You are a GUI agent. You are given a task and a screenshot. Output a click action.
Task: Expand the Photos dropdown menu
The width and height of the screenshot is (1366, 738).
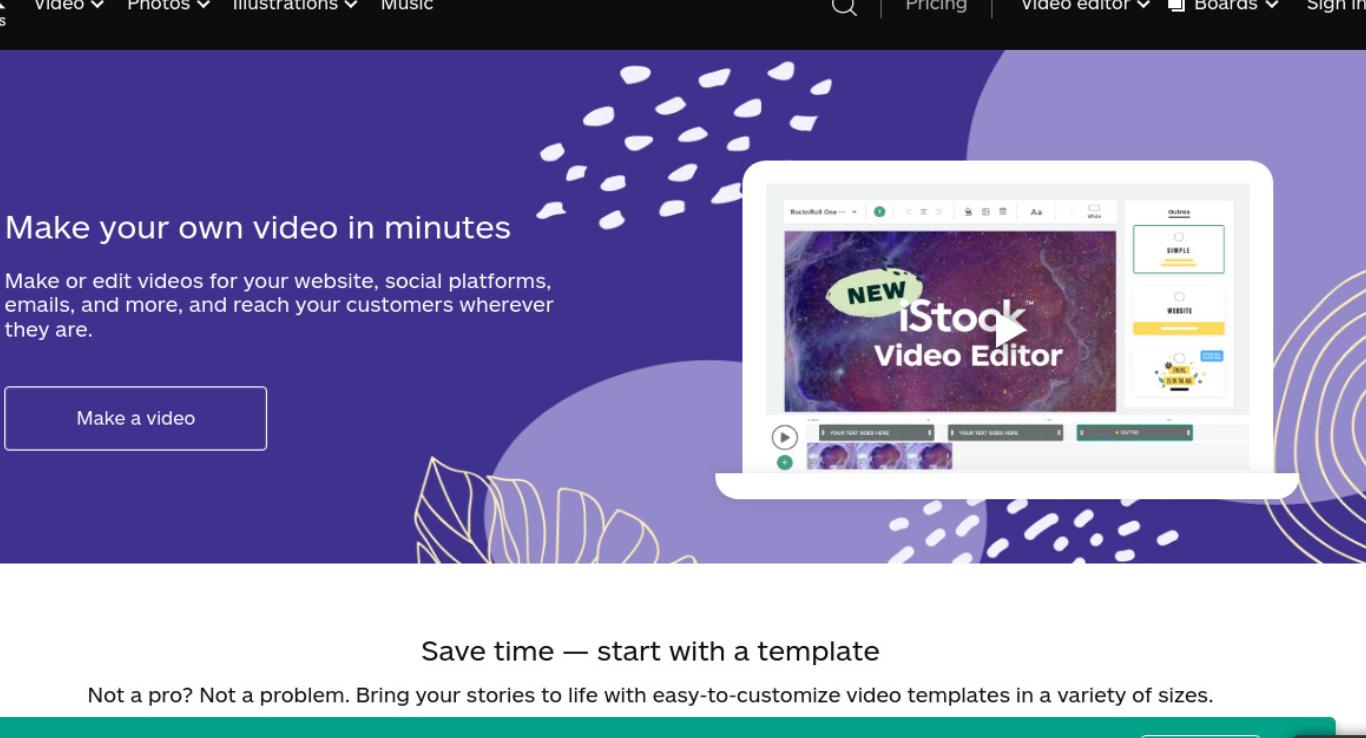[x=168, y=5]
